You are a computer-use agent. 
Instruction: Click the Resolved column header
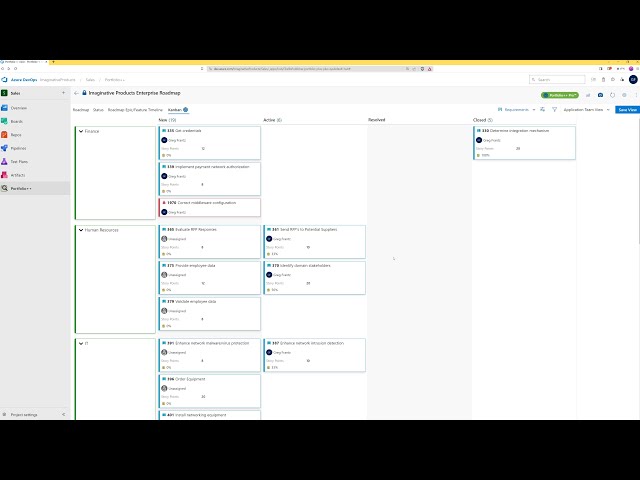coord(376,120)
